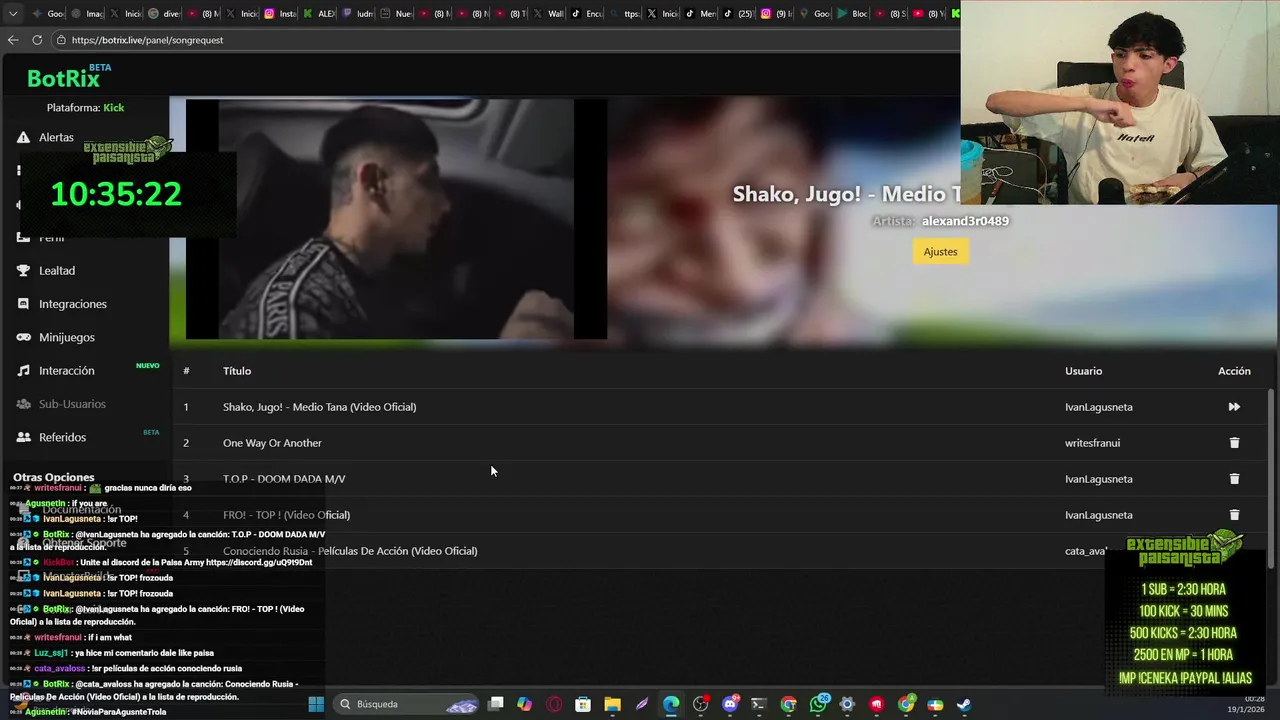Screen dimensions: 1280x720
Task: Go back in the browser
Action: [13, 40]
